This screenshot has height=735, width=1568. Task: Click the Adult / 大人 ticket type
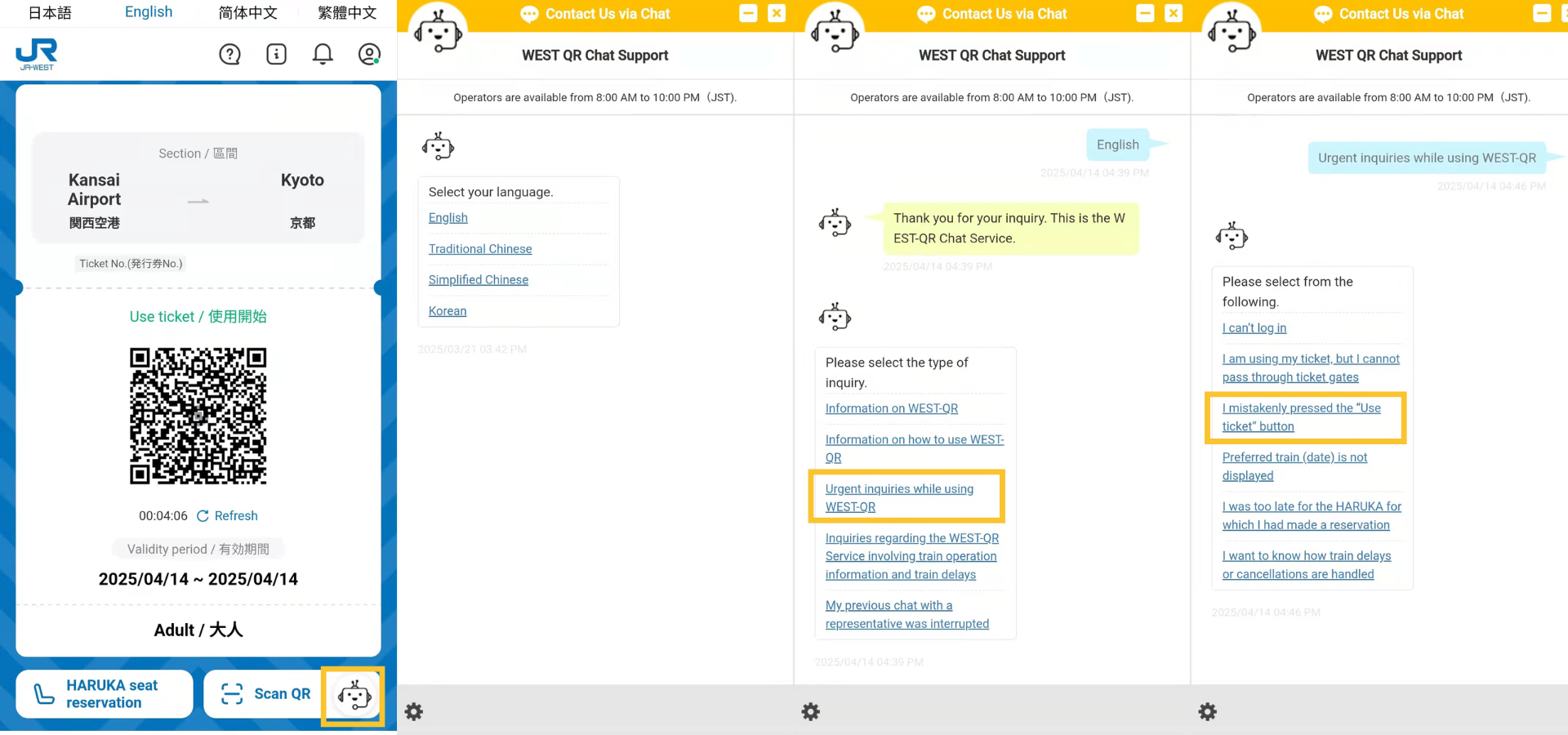point(198,630)
